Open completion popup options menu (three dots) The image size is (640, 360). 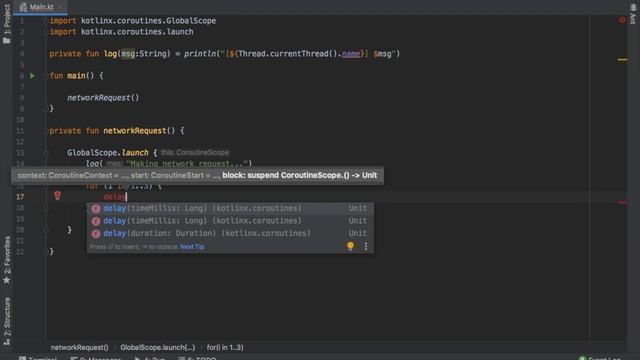tap(366, 246)
